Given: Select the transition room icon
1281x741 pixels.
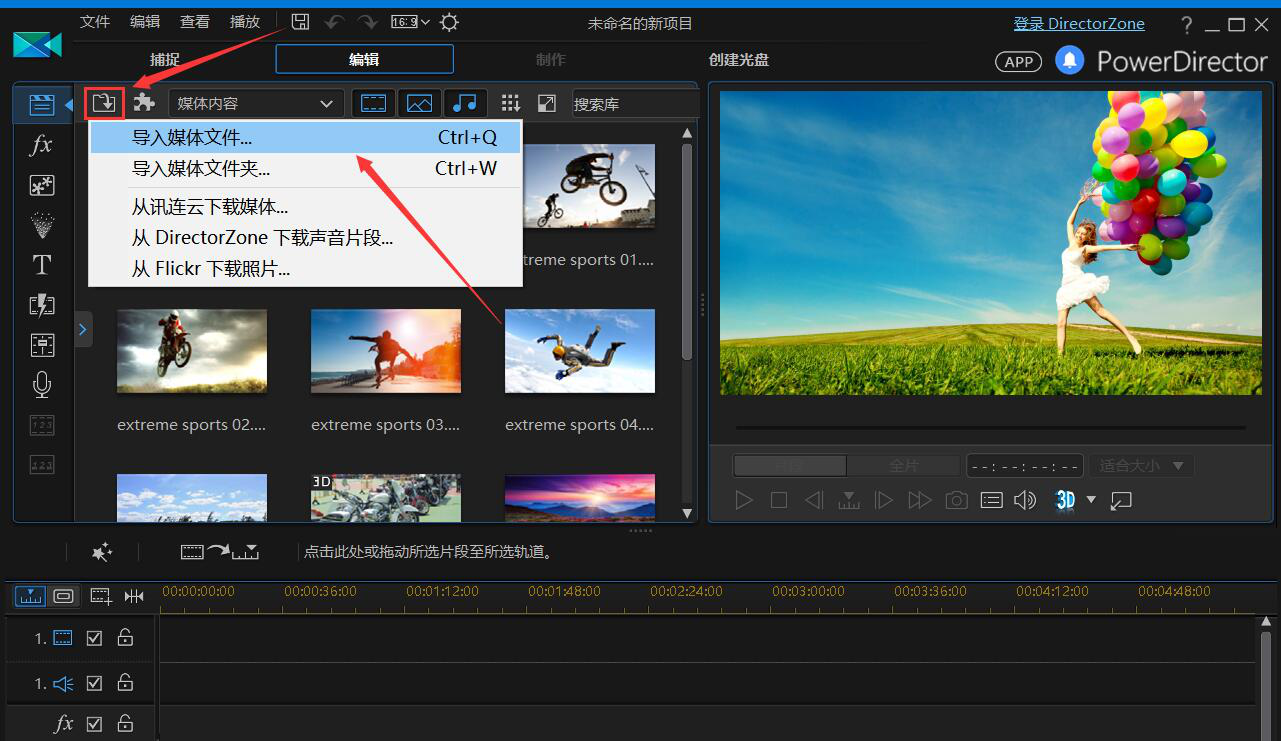Looking at the screenshot, I should pyautogui.click(x=41, y=305).
